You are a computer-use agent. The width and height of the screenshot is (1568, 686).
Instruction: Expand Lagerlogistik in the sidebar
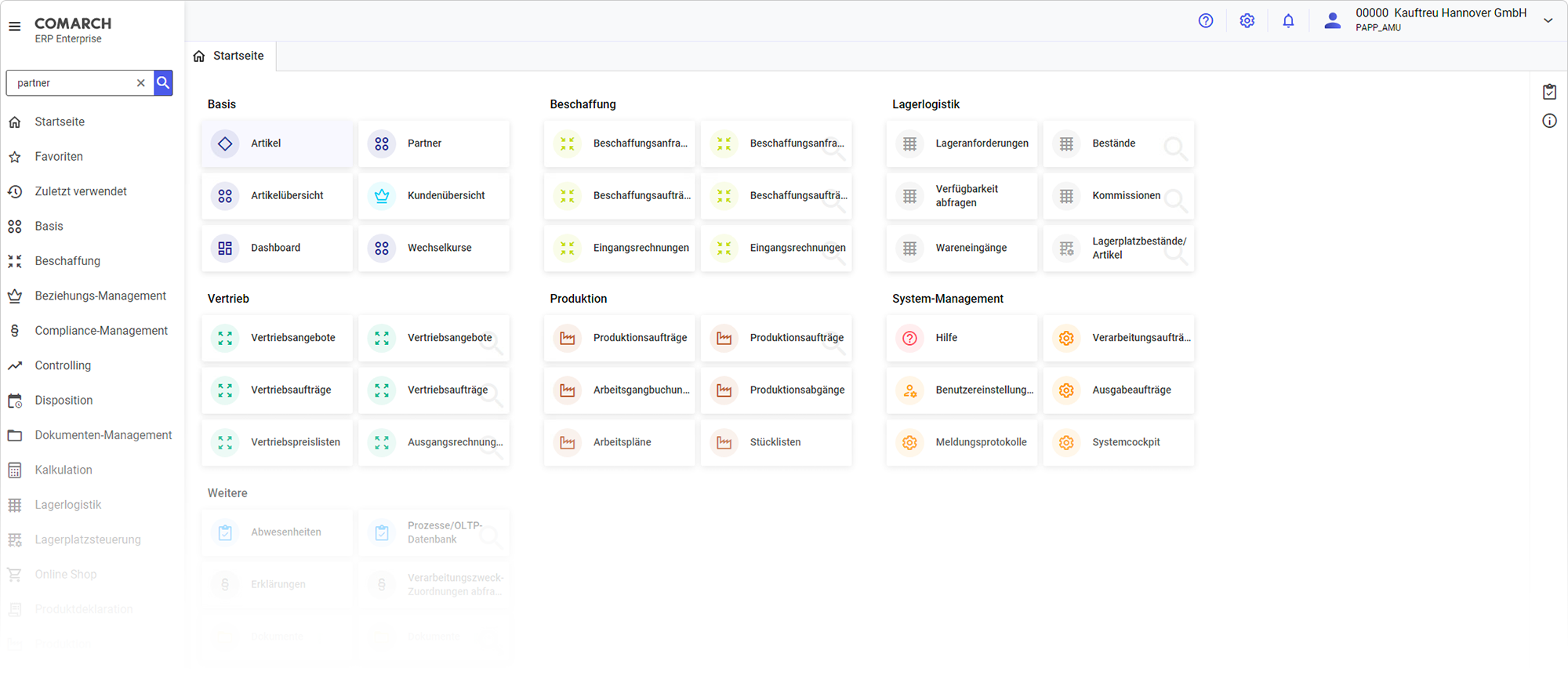(68, 505)
